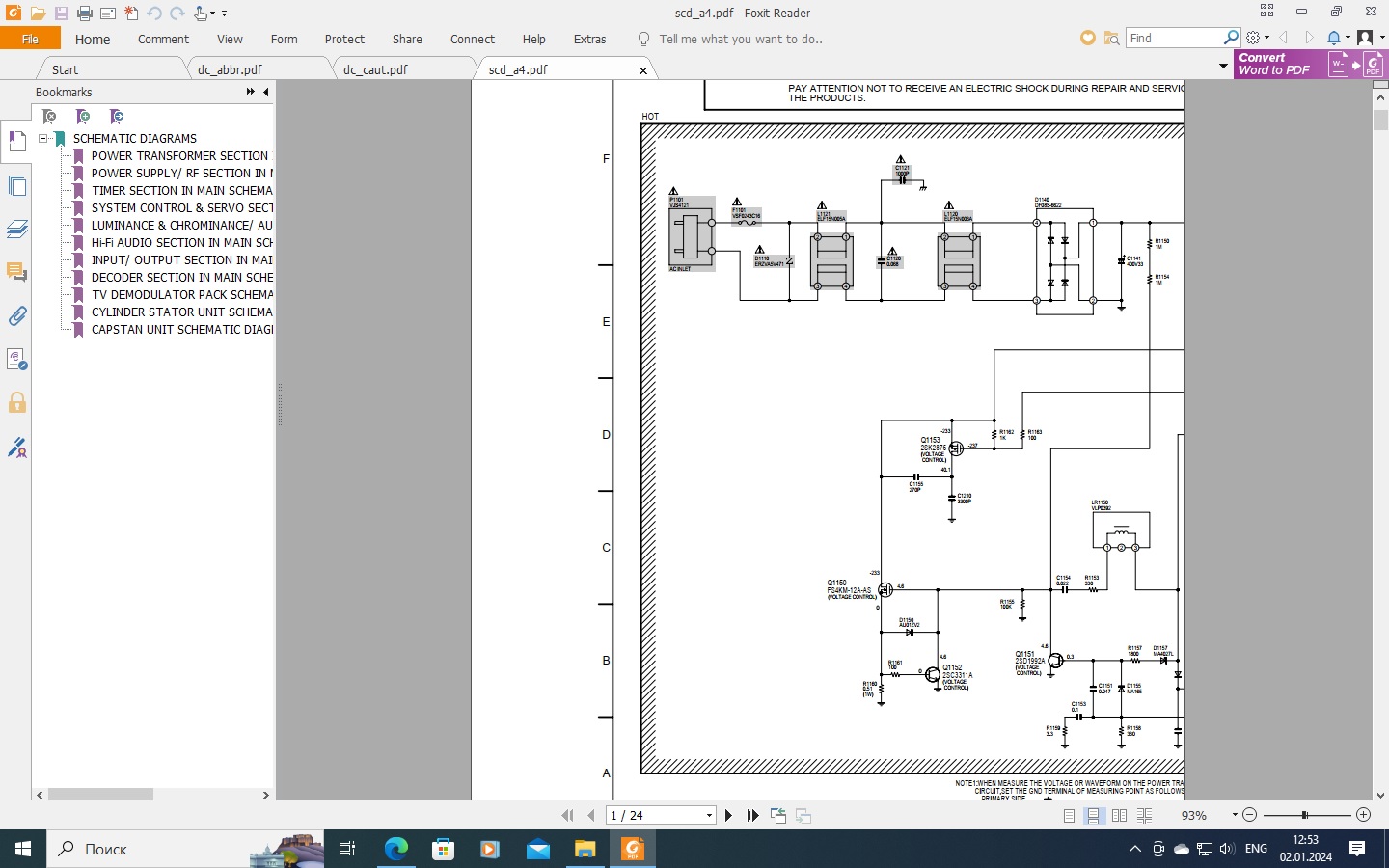The image size is (1389, 868).
Task: Click the delete bookmark icon
Action: [49, 117]
